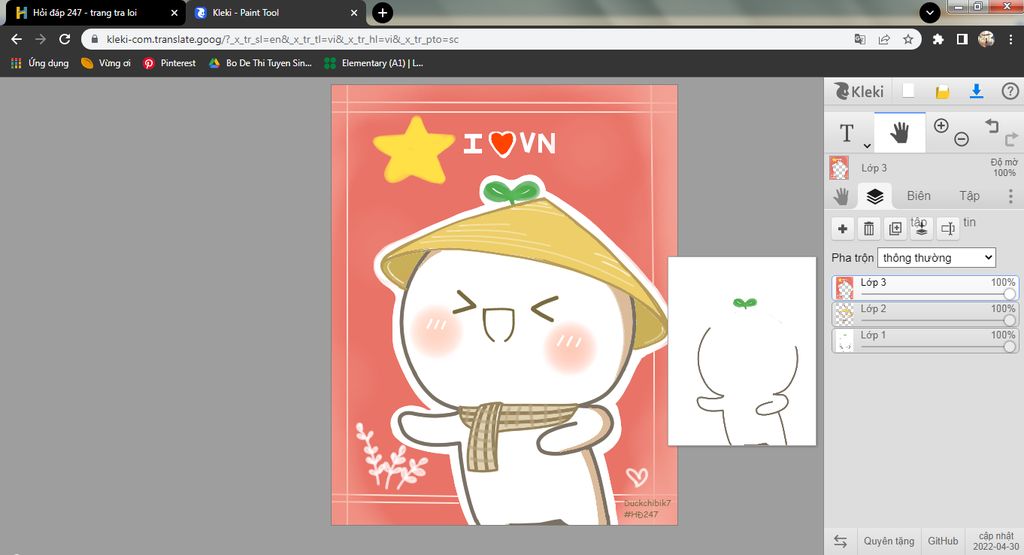Flip the panel side with swap arrows
Screen dimensions: 1024x555
840,541
